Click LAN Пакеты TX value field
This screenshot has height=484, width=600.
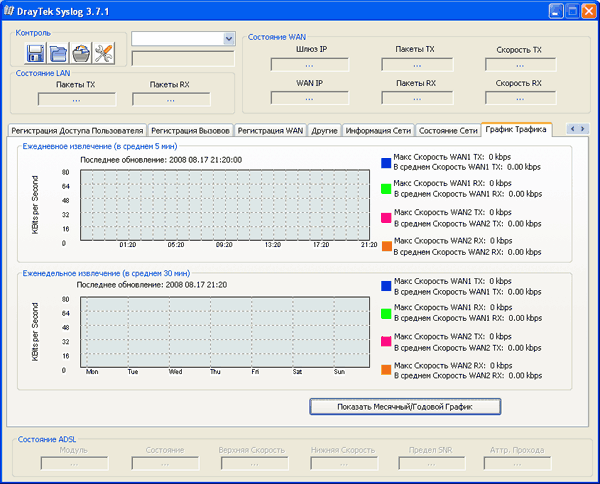tap(77, 99)
